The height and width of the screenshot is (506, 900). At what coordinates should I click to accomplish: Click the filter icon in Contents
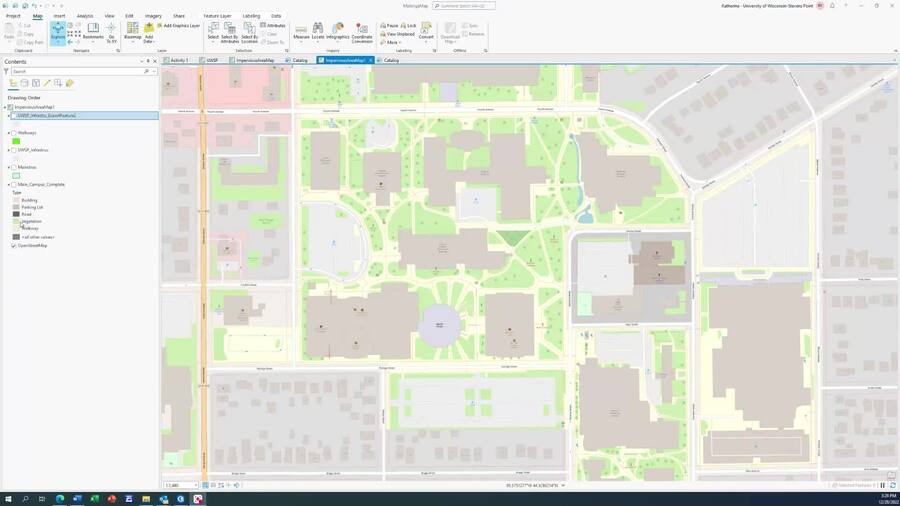click(x=6, y=71)
